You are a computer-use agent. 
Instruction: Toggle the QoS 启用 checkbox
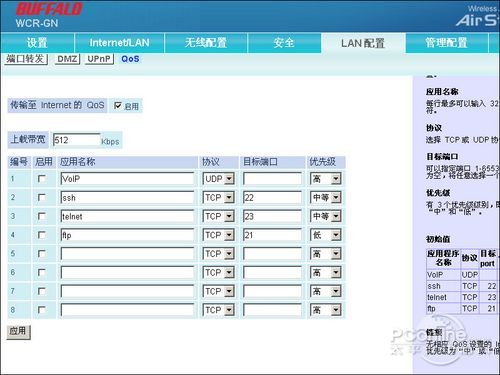coord(118,106)
